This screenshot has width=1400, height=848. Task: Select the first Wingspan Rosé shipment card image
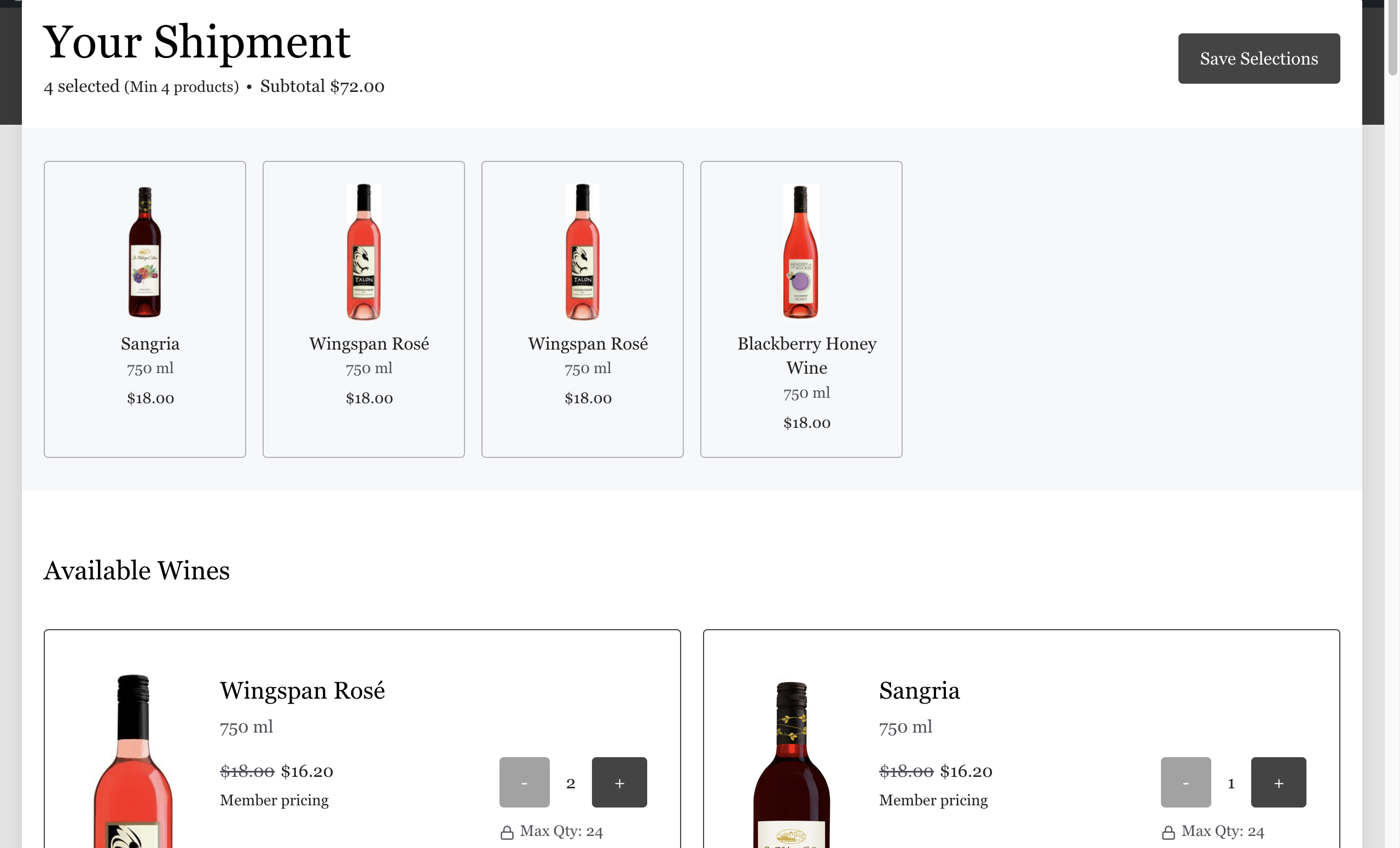point(364,251)
